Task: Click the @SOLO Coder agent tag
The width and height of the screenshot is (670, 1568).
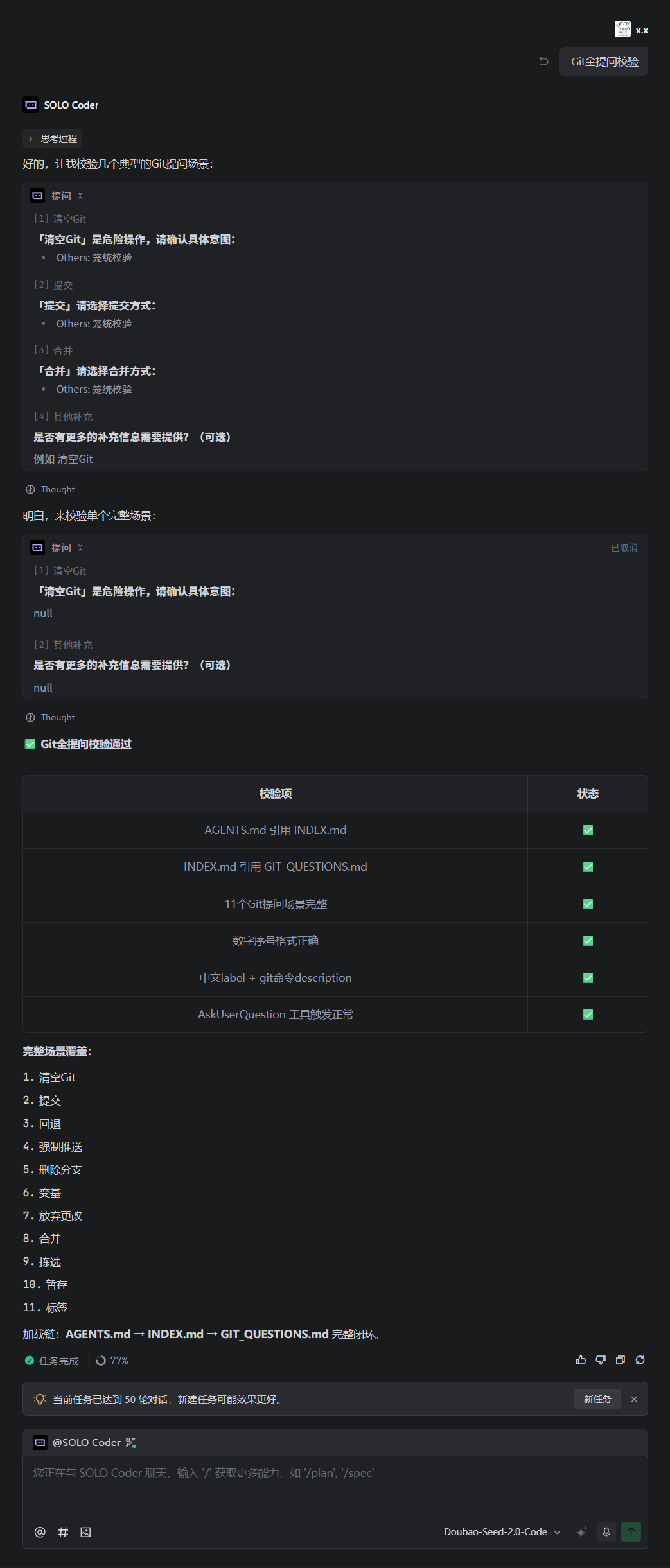Action: (x=85, y=1443)
